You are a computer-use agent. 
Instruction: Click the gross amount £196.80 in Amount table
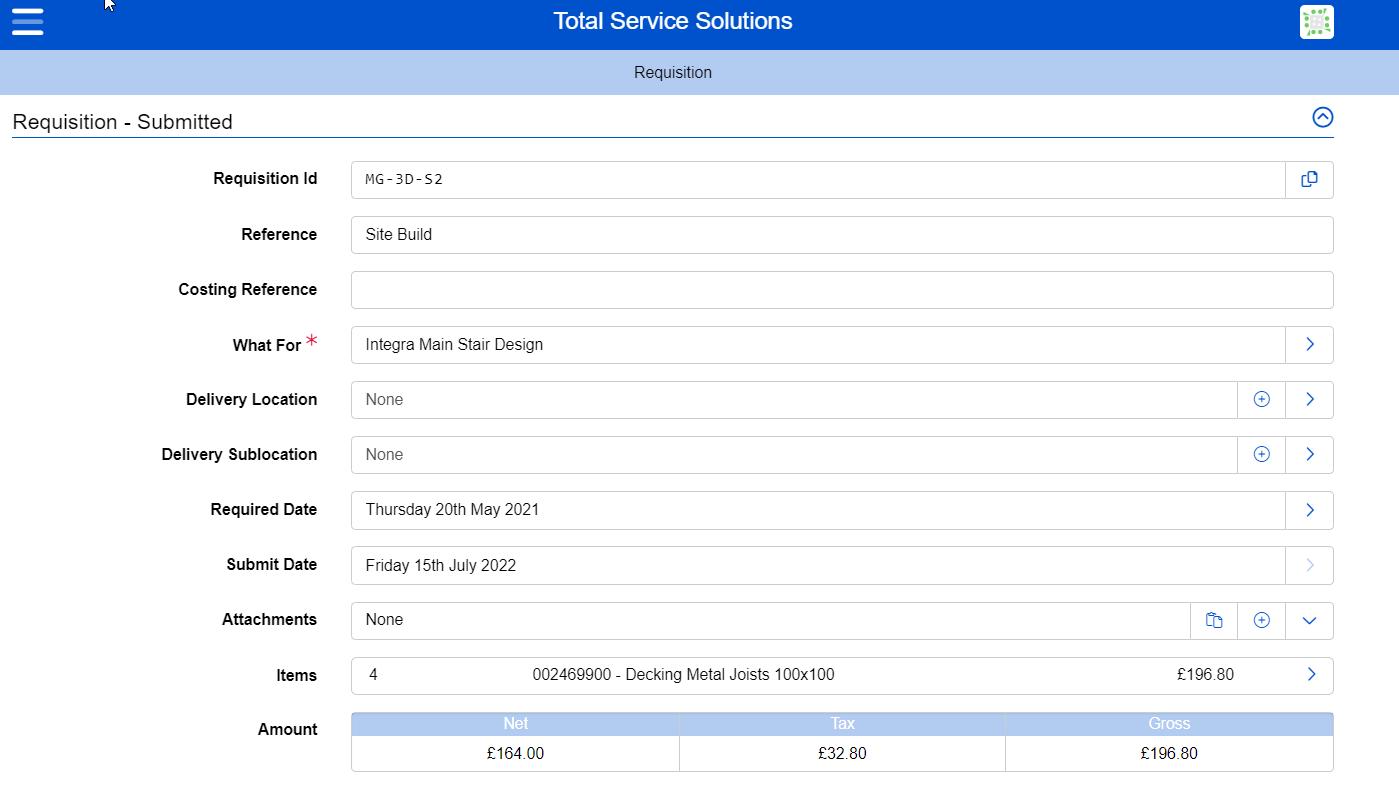(x=1169, y=754)
